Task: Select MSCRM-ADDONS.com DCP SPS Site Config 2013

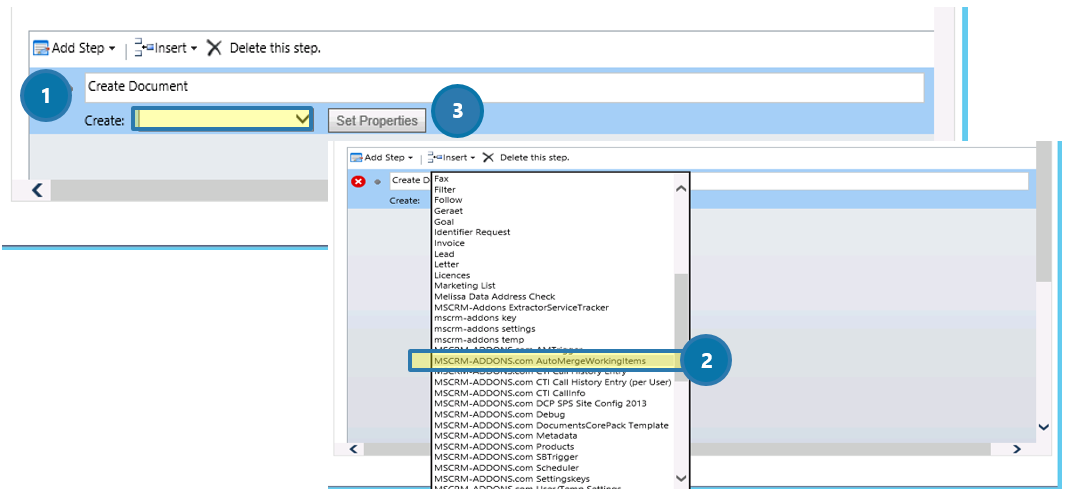Action: pos(540,403)
